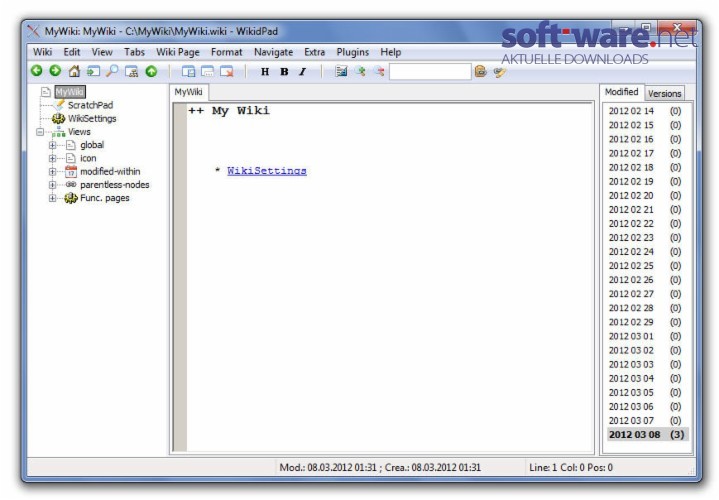Select WikiSettings in the tree

click(x=92, y=118)
